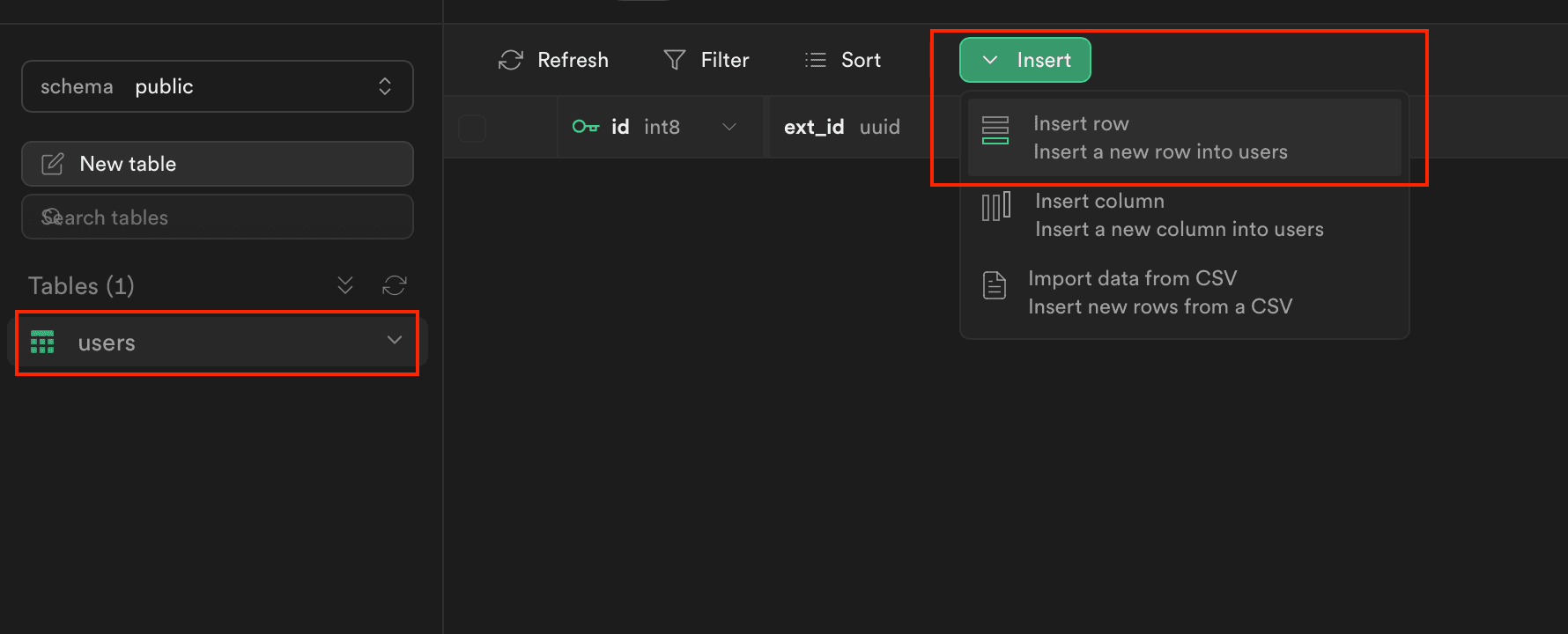Click the Filter funnel icon
The height and width of the screenshot is (634, 1568).
(675, 60)
